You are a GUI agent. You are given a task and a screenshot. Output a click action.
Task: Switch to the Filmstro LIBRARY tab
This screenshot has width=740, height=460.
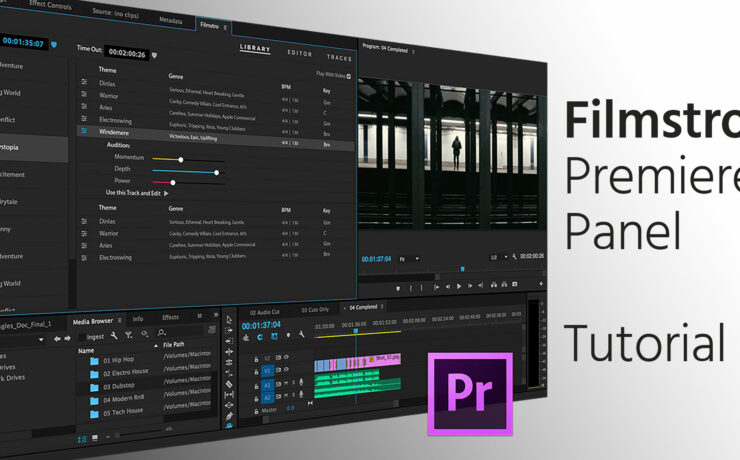point(255,48)
